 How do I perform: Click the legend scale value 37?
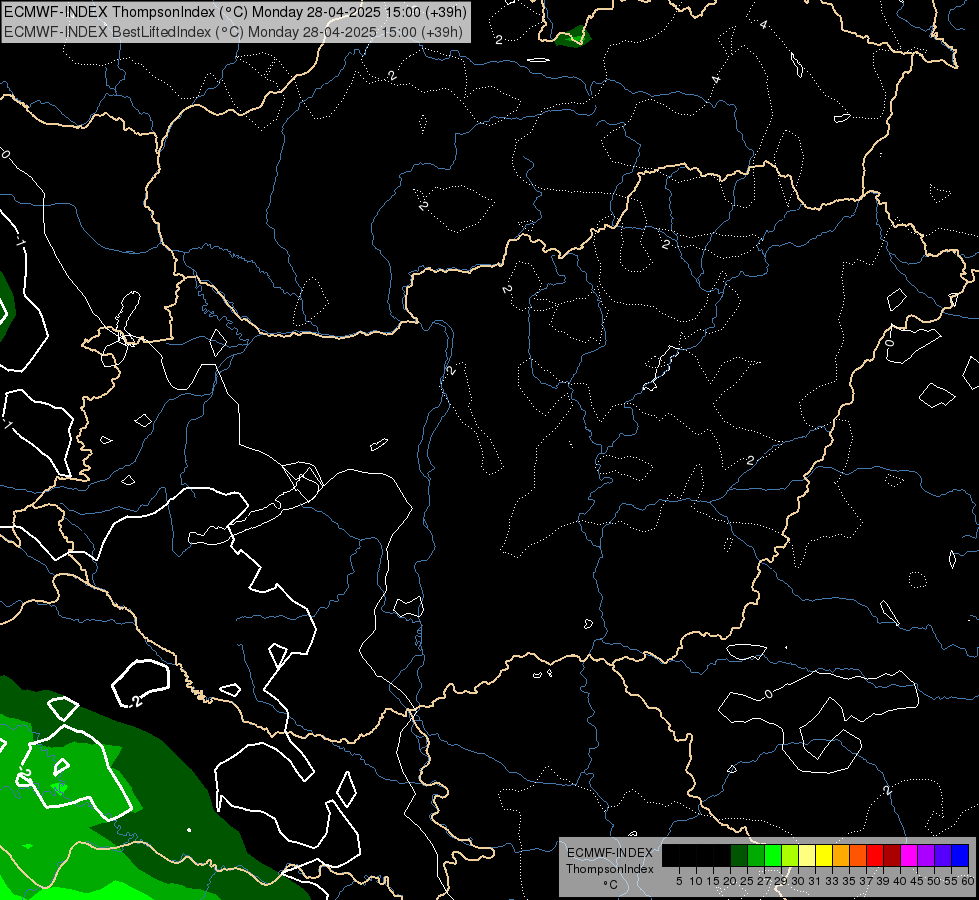pos(866,881)
